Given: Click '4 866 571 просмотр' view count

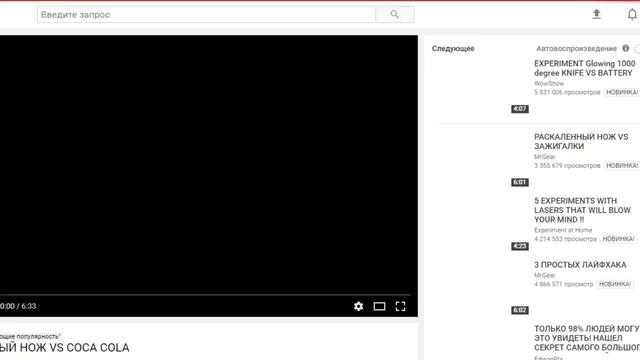Looking at the screenshot, I should click(x=563, y=284).
